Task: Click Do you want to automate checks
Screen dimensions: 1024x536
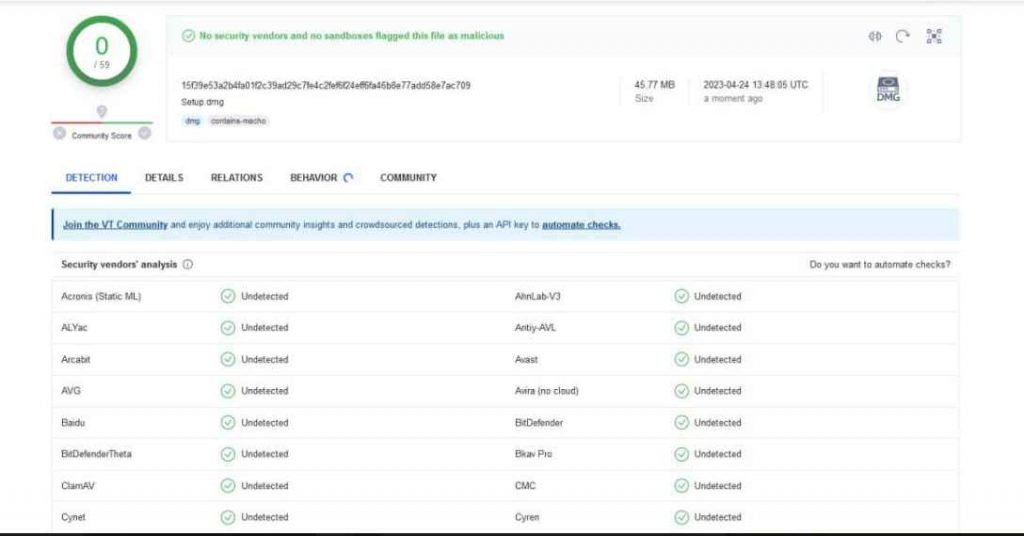Action: click(879, 265)
